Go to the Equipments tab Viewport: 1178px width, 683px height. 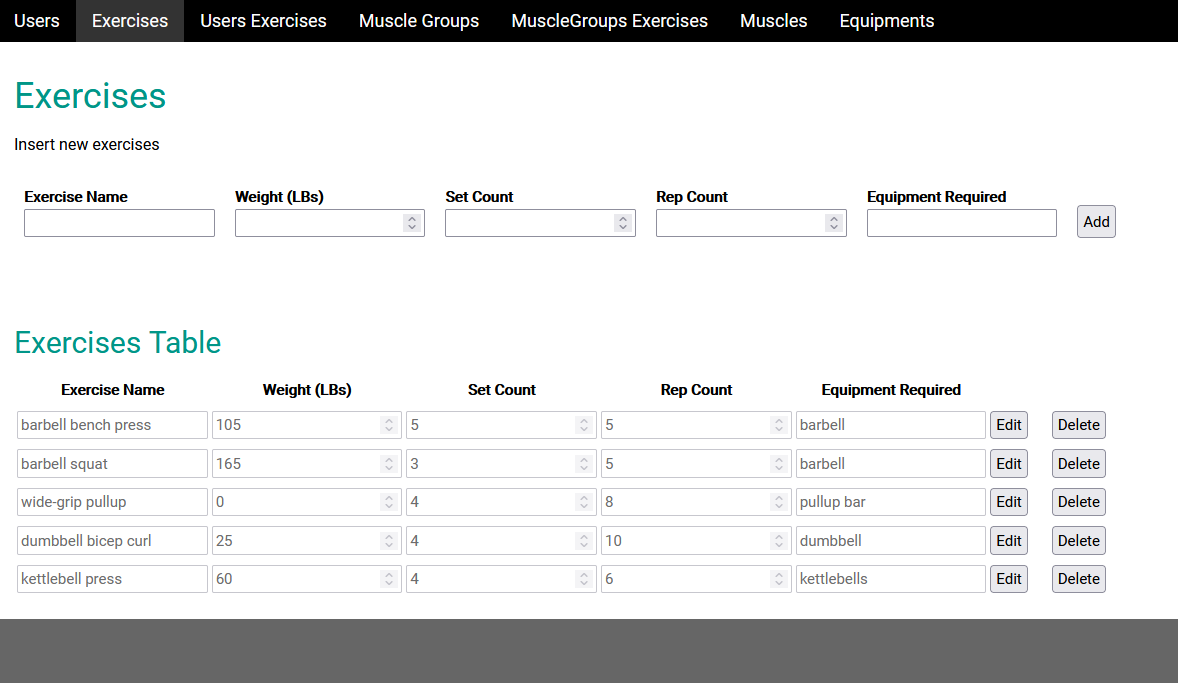point(887,21)
